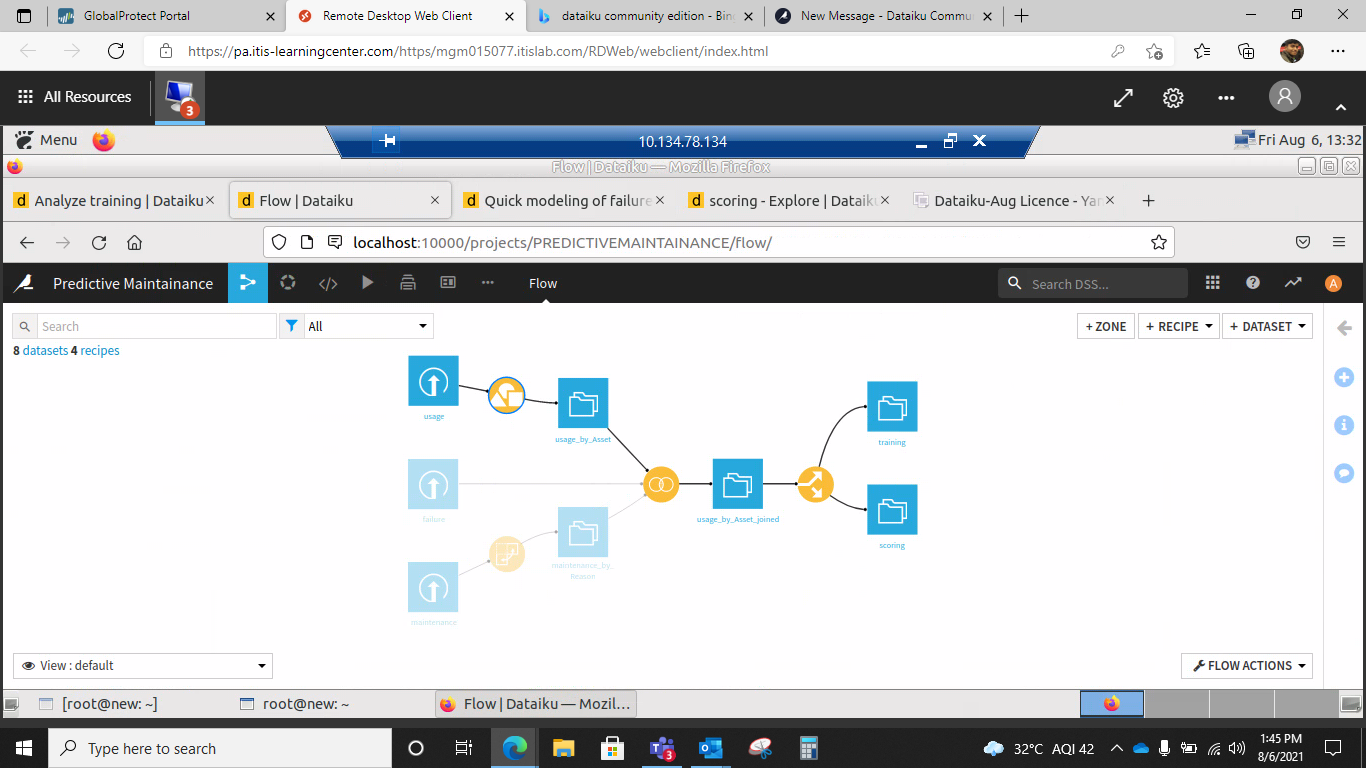Viewport: 1366px width, 768px height.
Task: Toggle the flow filter funnel icon
Action: [x=292, y=325]
